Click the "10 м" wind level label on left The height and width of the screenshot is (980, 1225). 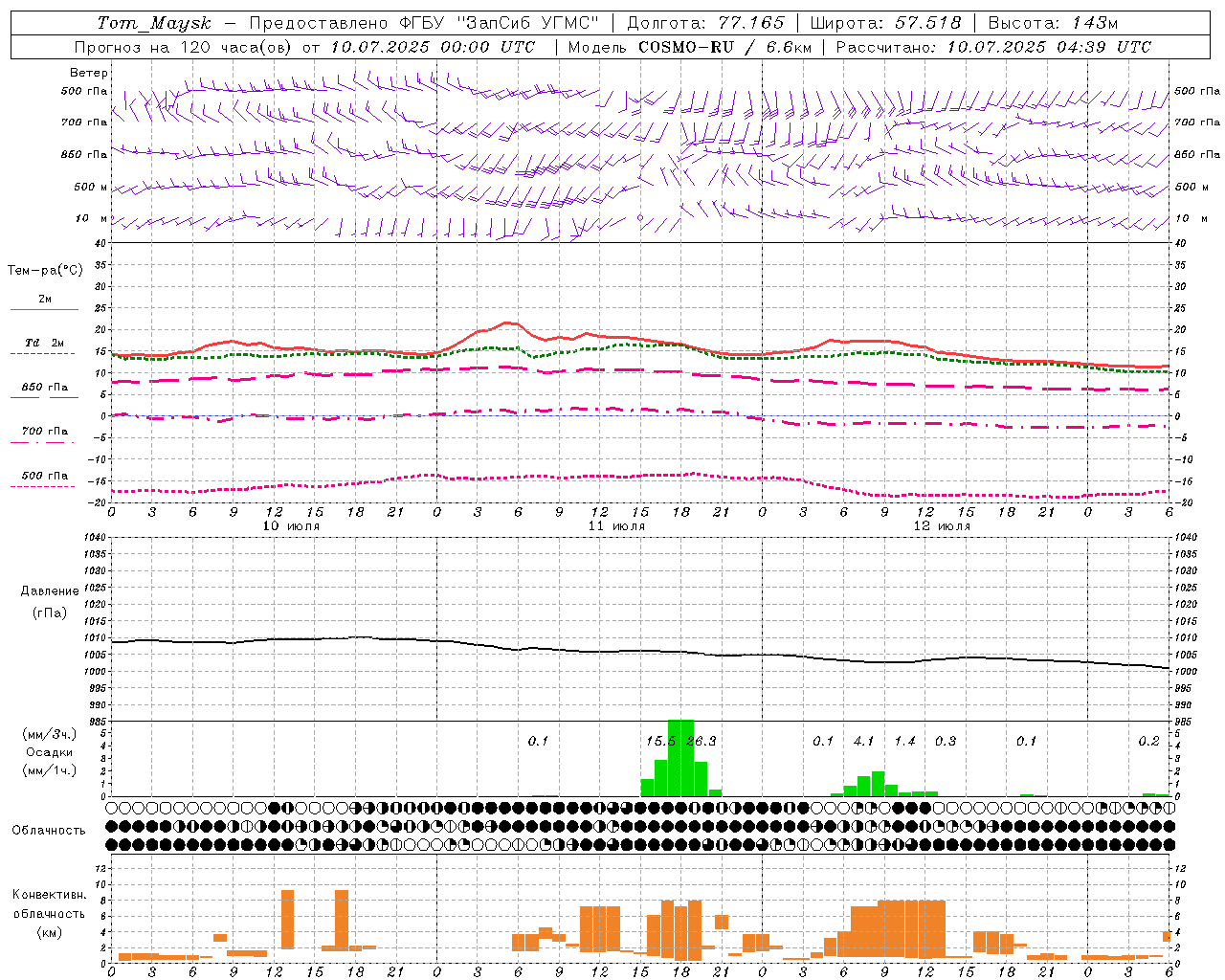91,219
